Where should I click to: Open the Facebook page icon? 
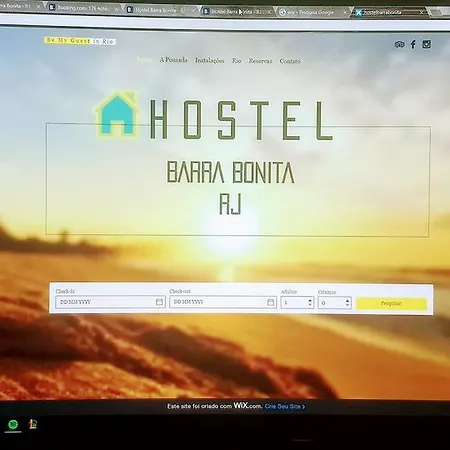[413, 44]
